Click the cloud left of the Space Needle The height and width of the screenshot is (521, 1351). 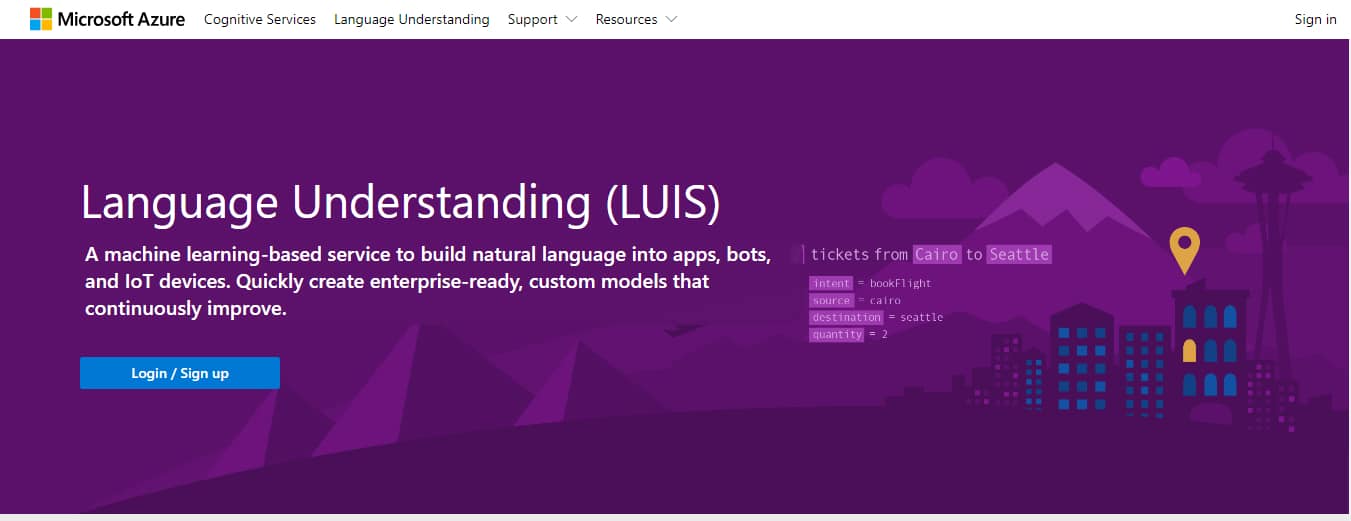(x=1170, y=172)
